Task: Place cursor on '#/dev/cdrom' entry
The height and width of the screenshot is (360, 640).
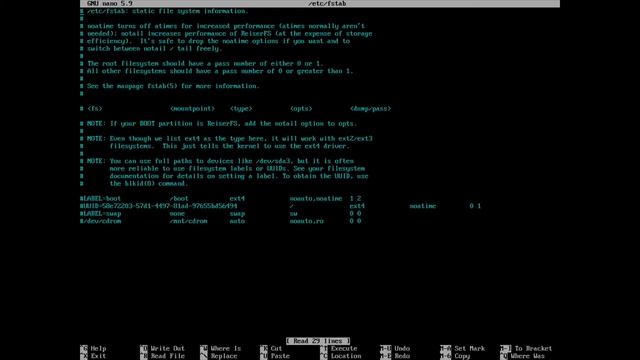Action: pyautogui.click(x=101, y=221)
